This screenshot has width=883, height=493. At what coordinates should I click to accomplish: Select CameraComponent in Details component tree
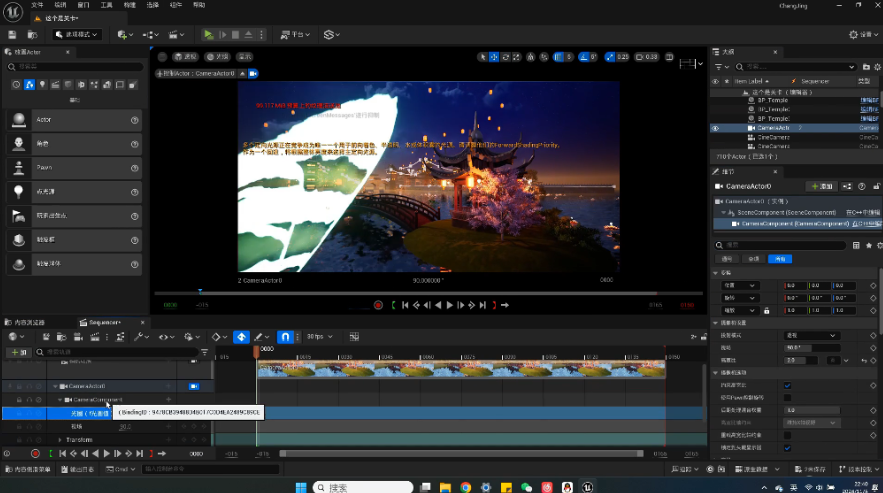(795, 224)
